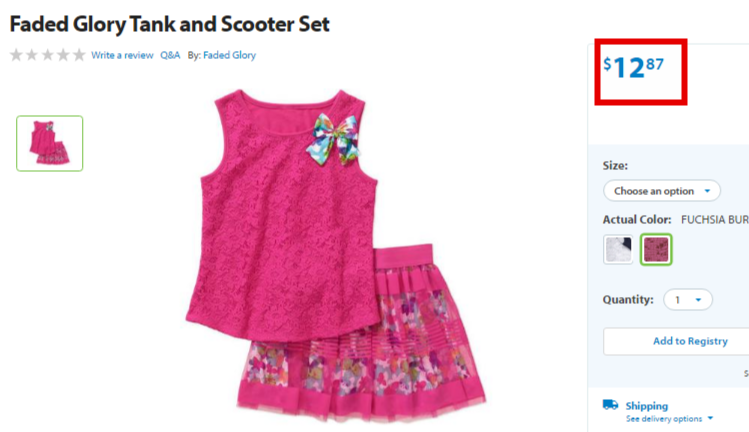Open the Write a review link
The image size is (749, 432).
122,55
